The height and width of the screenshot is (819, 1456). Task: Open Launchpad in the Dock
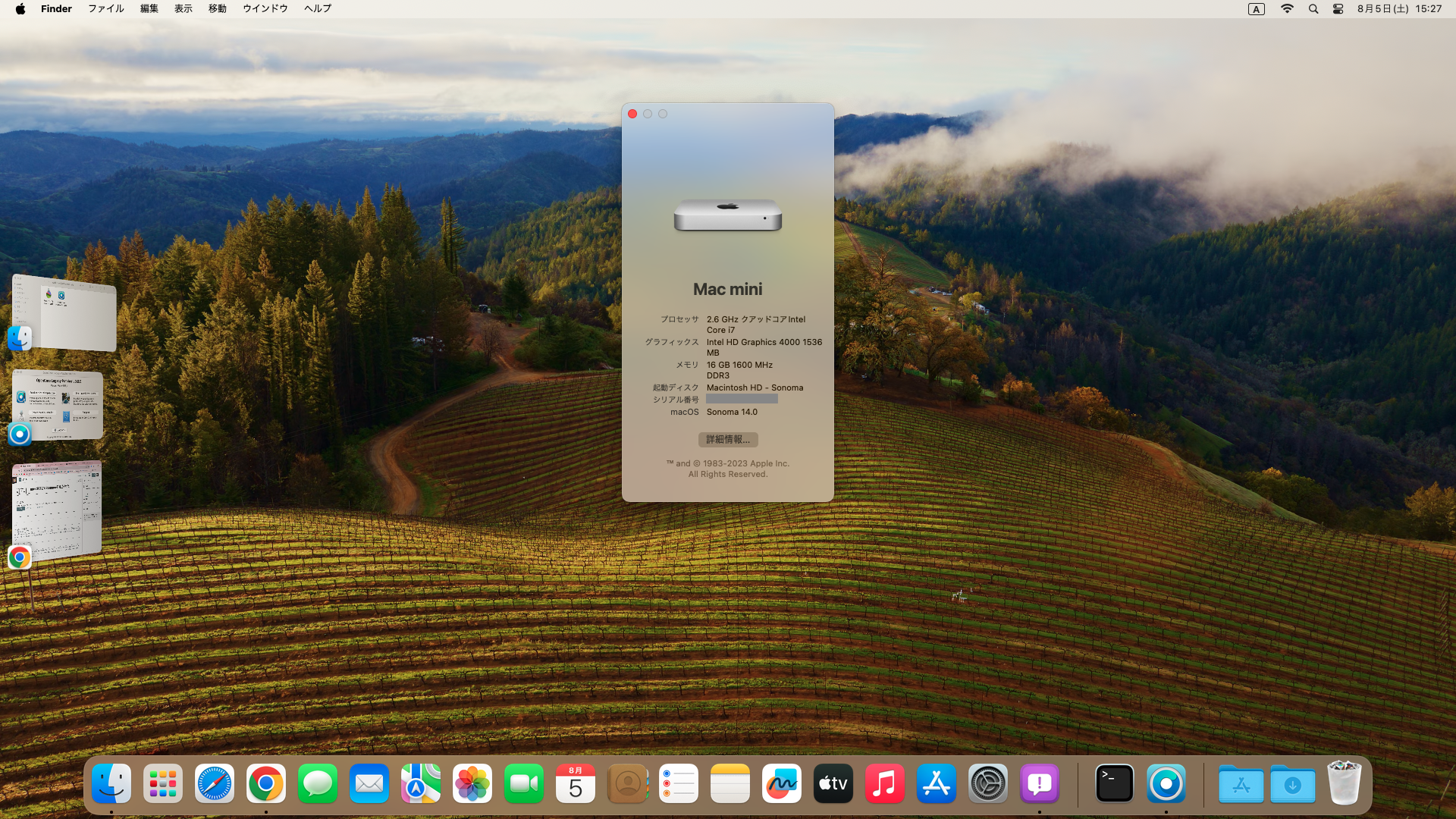(x=163, y=783)
